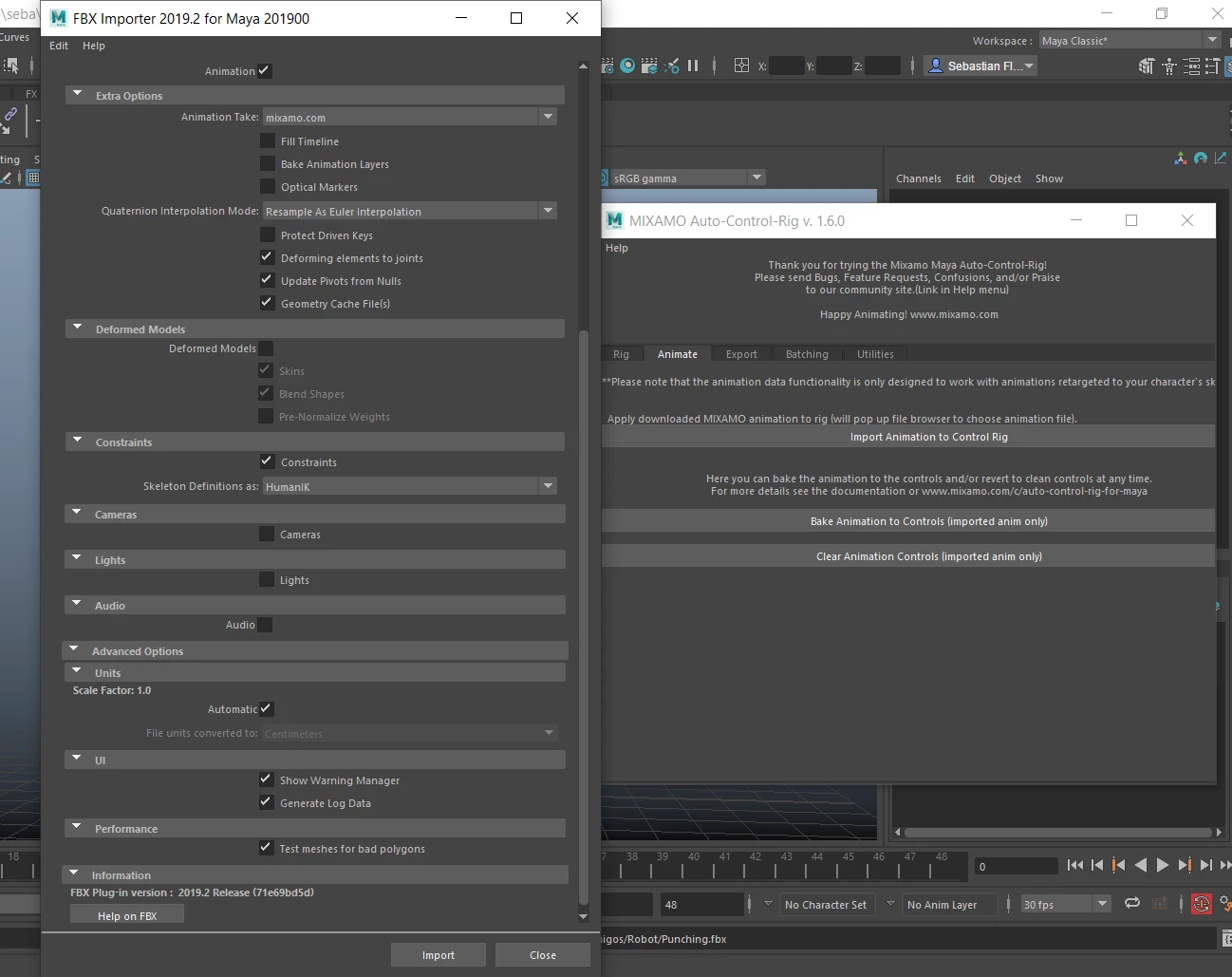Viewport: 1232px width, 977px height.
Task: Switch to Rig tab in MIXAMO window
Action: [621, 354]
